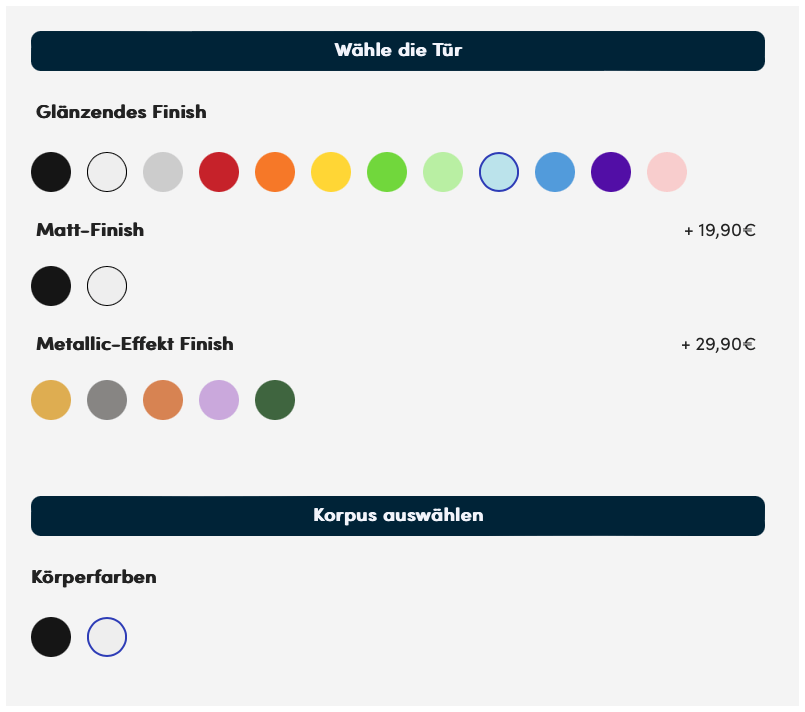Pick the metallic lilac door swatch
805x712 pixels.
(x=219, y=400)
